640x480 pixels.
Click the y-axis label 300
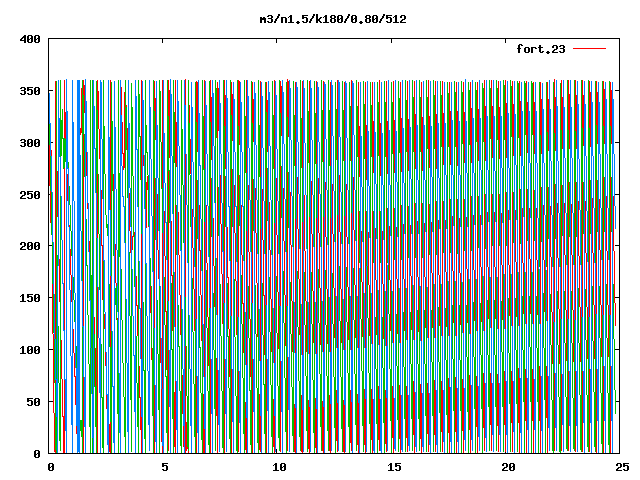tap(30, 143)
